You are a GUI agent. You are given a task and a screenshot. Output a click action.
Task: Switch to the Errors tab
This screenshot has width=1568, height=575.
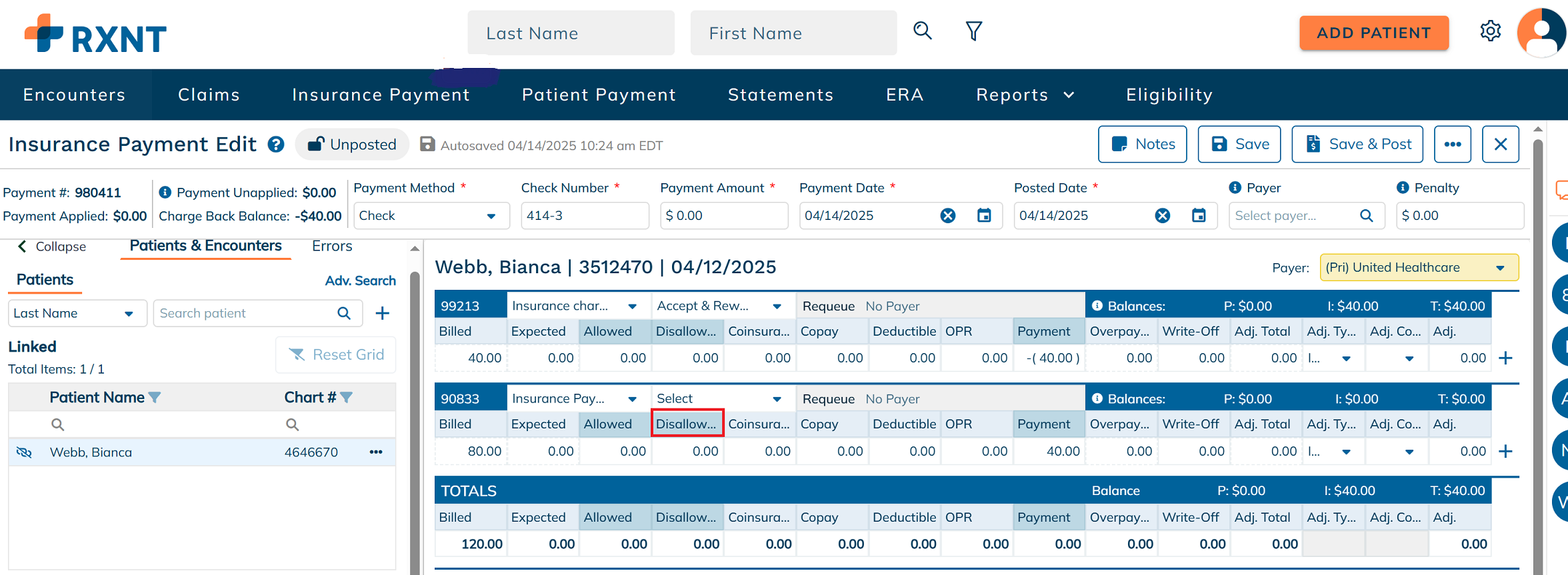pyautogui.click(x=332, y=246)
